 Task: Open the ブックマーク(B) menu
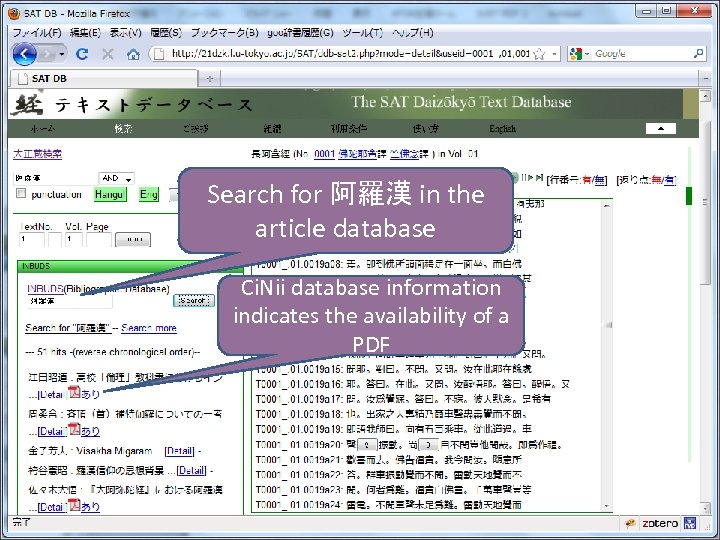click(x=225, y=33)
